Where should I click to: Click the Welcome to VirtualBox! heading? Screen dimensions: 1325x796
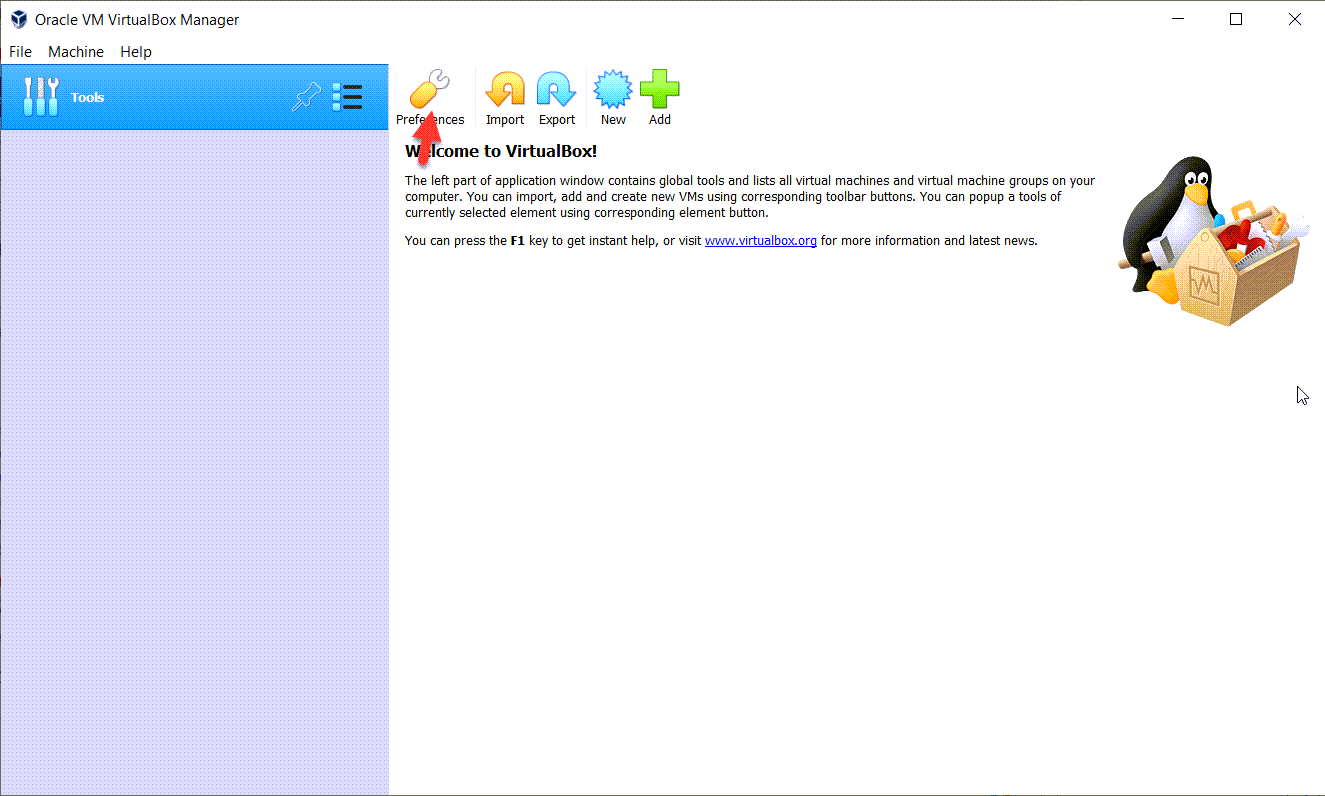500,152
